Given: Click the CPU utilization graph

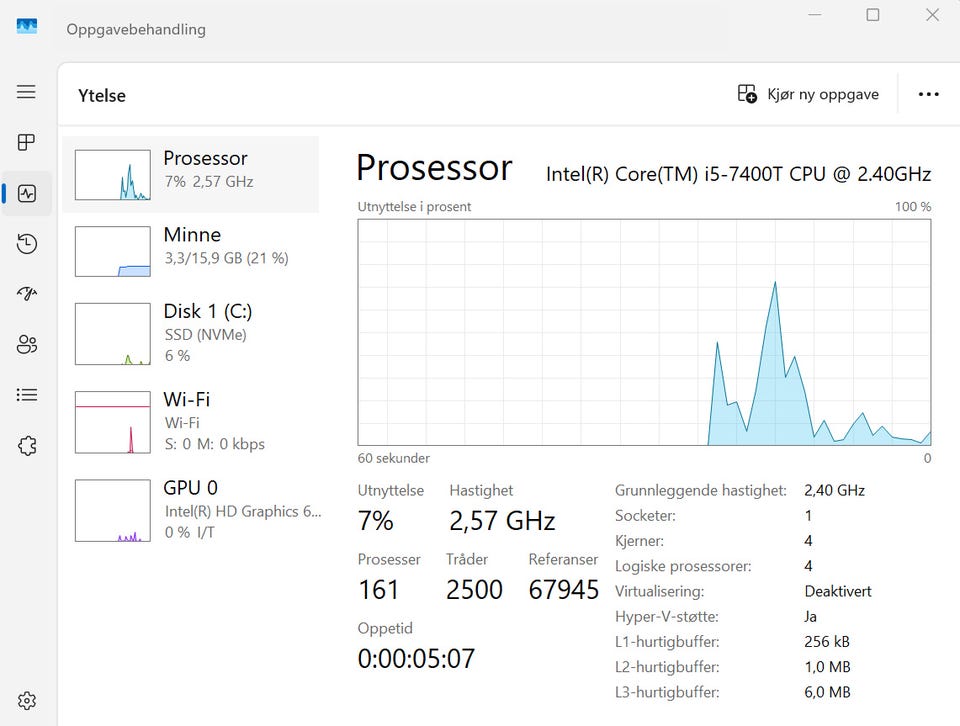Looking at the screenshot, I should click(x=644, y=332).
